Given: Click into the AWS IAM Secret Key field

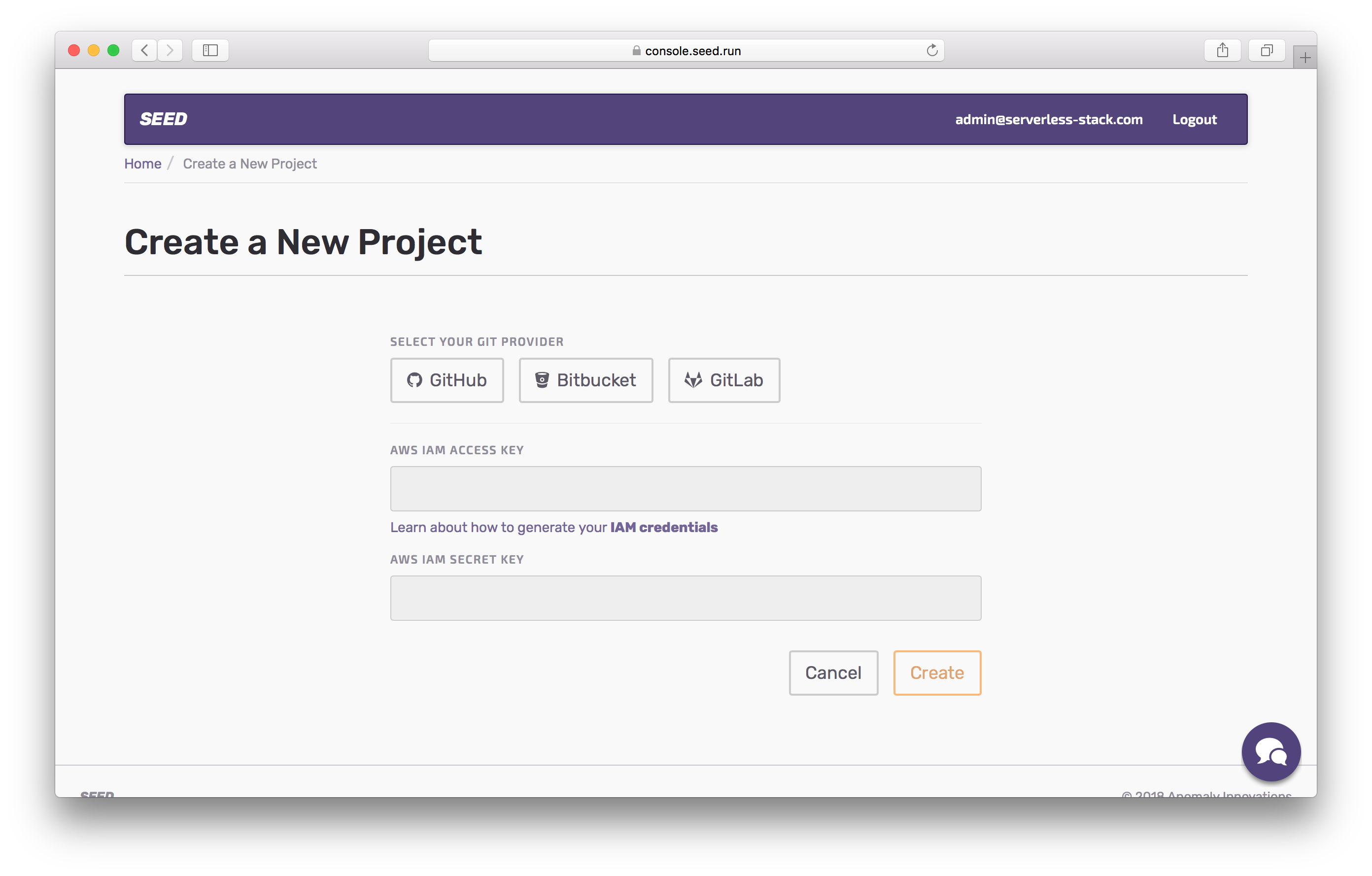Looking at the screenshot, I should pos(686,598).
